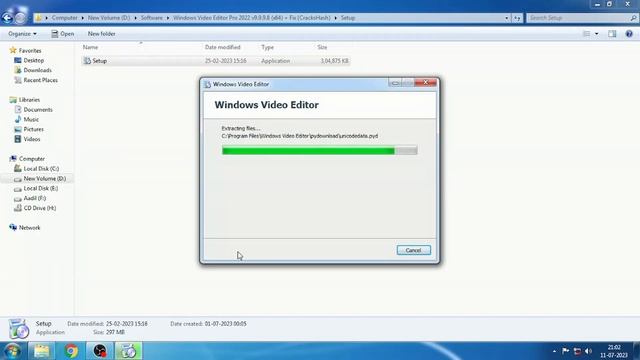Open the screen recorder taskbar app
This screenshot has width=640, height=360.
pyautogui.click(x=100, y=351)
